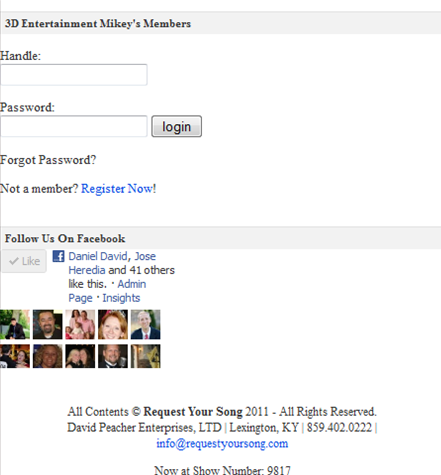Select fan photo of family in pink

click(80, 324)
